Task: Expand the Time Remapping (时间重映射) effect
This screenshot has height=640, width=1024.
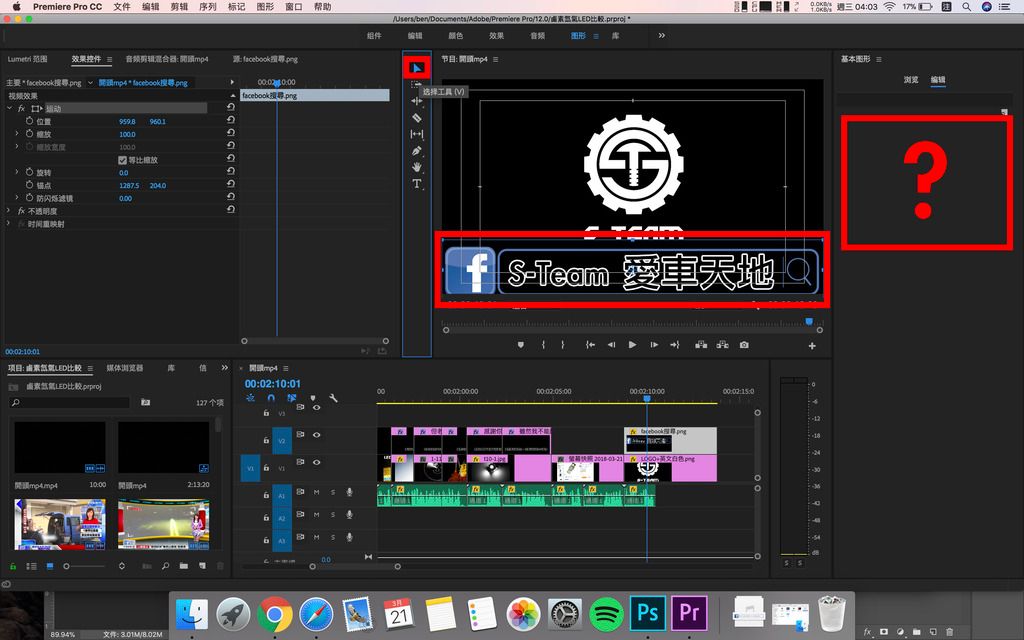Action: pyautogui.click(x=8, y=224)
